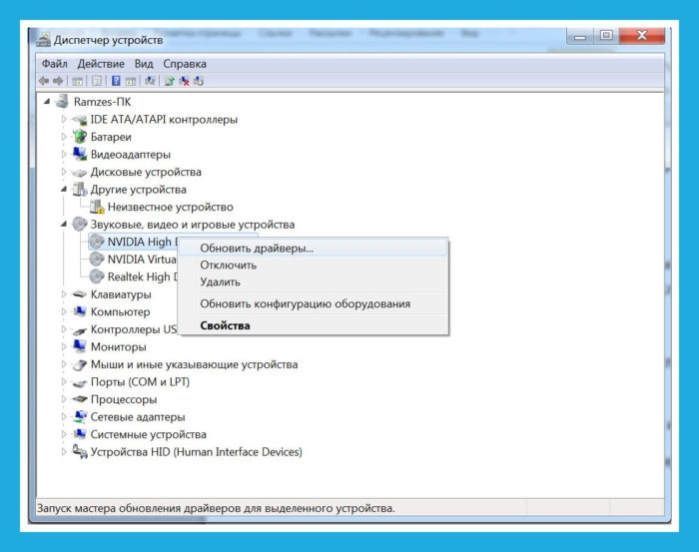Click the Forward arrow in toolbar
Viewport: 699px width, 552px height.
pos(58,81)
